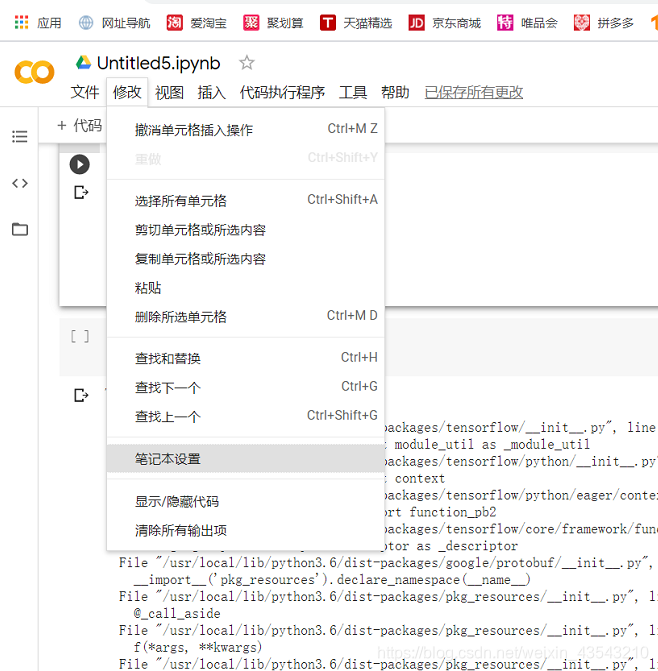Screen dimensions: 658x671
Task: Star the Untitled5.ipynb notebook
Action: click(246, 63)
